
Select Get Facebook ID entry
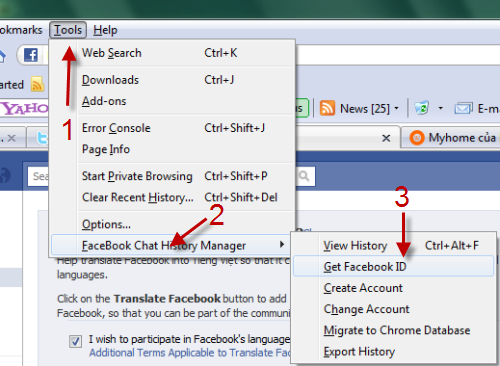tap(393, 267)
